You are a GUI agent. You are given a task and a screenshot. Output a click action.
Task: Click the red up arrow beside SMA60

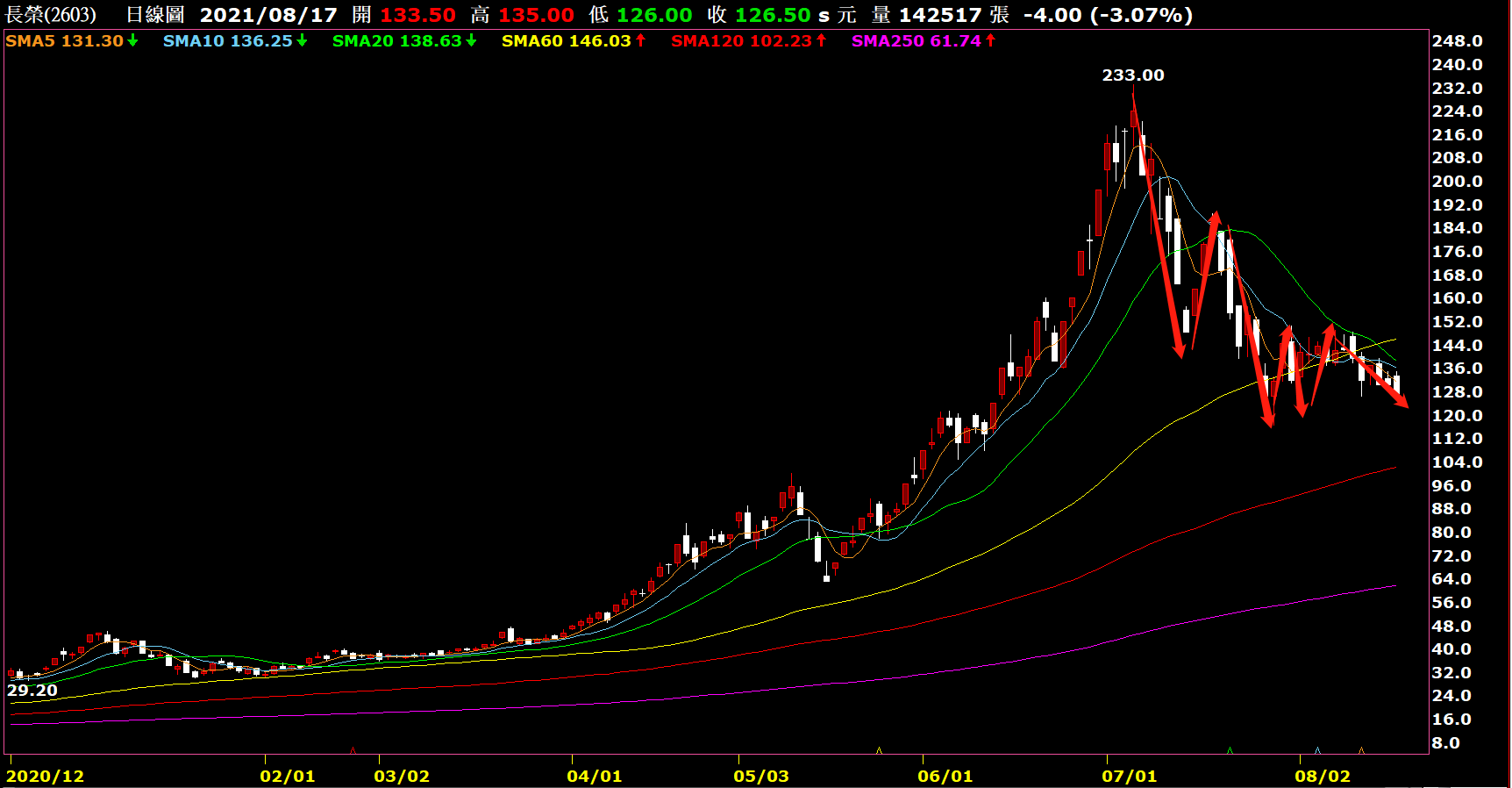pyautogui.click(x=641, y=40)
